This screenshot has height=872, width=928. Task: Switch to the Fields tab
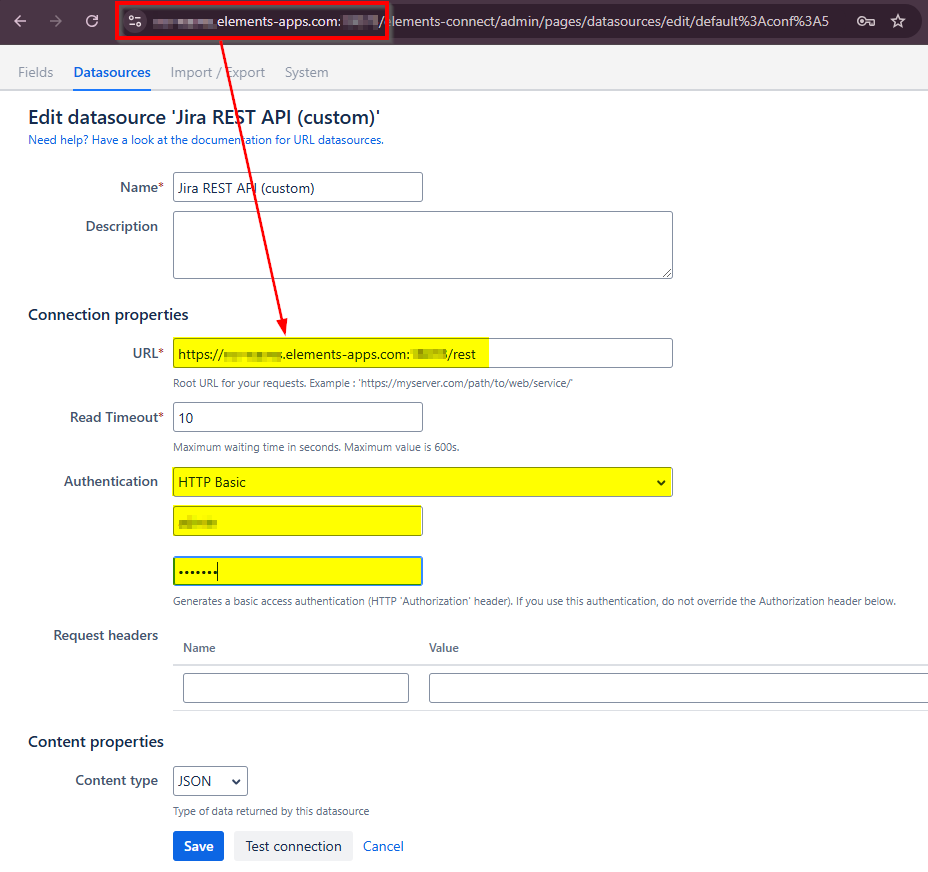coord(36,72)
